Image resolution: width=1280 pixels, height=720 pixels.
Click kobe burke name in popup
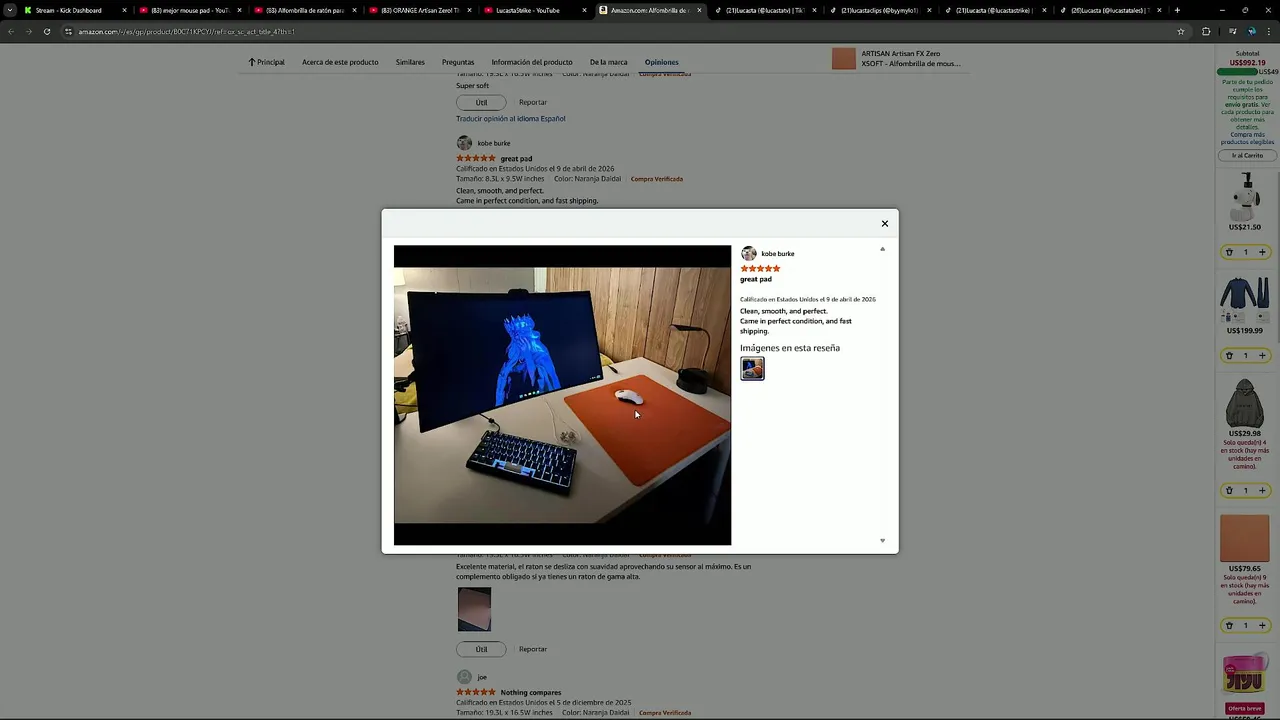click(x=778, y=254)
